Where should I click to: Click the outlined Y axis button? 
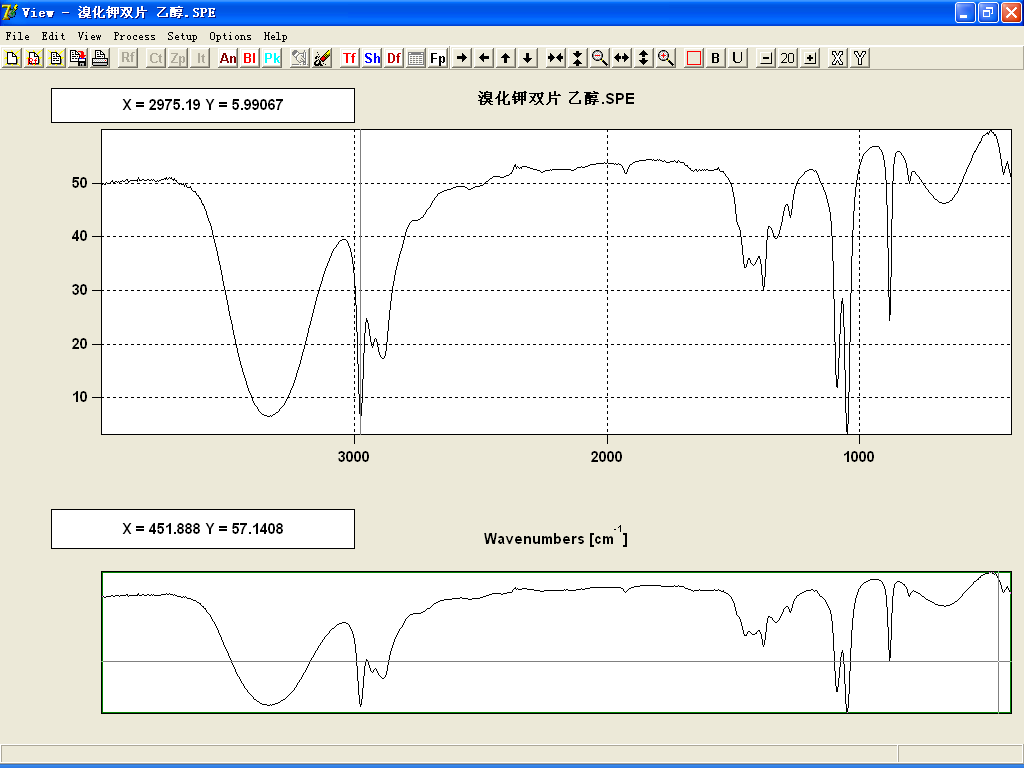point(860,58)
